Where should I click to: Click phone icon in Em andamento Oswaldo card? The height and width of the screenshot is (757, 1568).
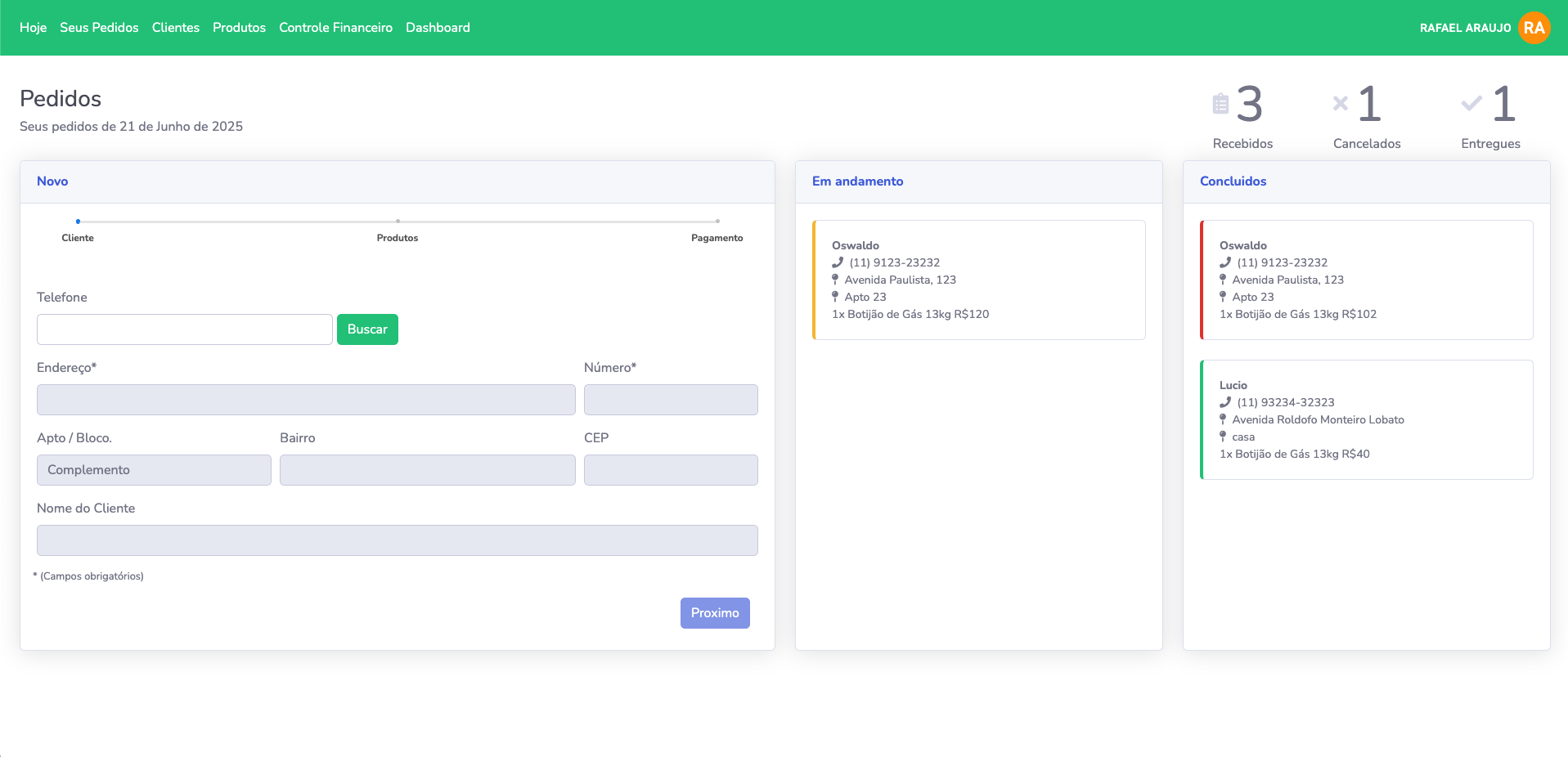[x=837, y=262]
